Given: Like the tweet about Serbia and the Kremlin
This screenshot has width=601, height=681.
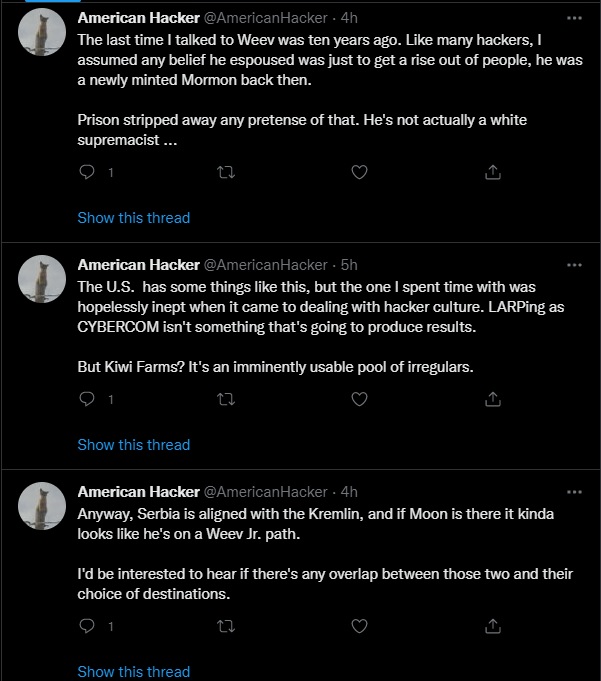Looking at the screenshot, I should pyautogui.click(x=359, y=626).
